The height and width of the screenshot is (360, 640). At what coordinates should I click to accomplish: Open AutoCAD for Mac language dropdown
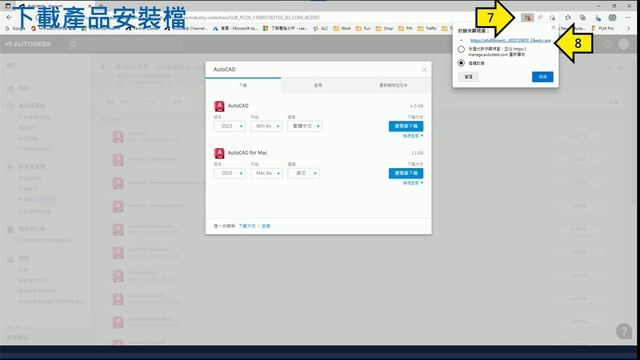304,173
